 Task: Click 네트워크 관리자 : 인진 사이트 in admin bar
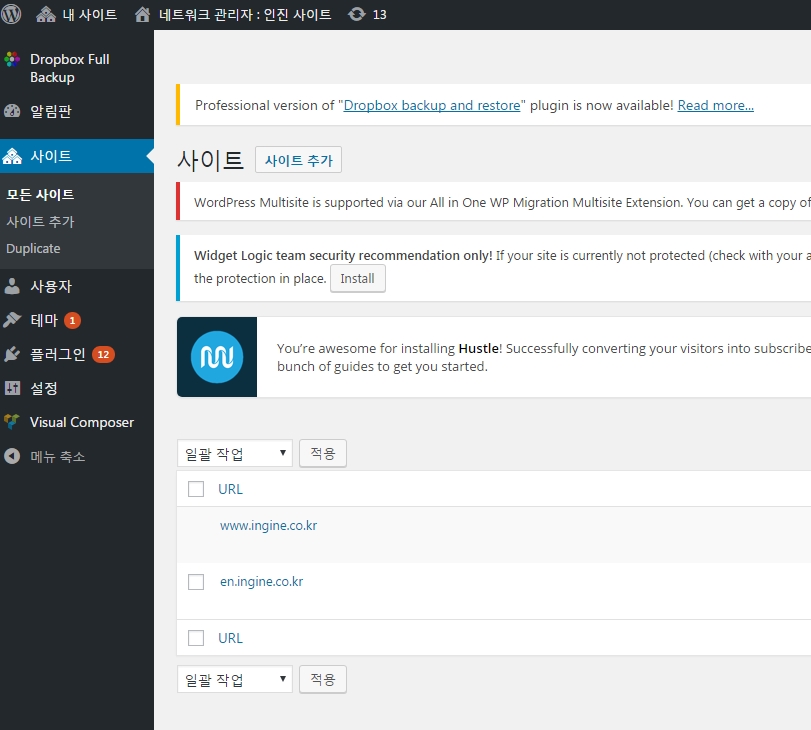click(245, 14)
